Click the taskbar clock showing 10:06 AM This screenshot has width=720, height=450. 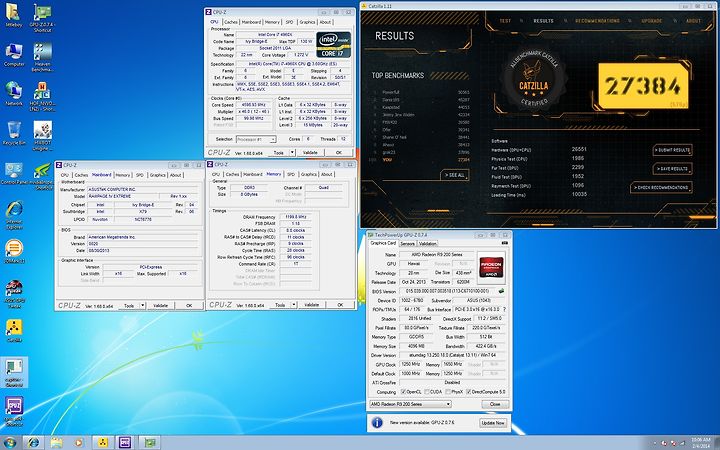[x=700, y=443]
